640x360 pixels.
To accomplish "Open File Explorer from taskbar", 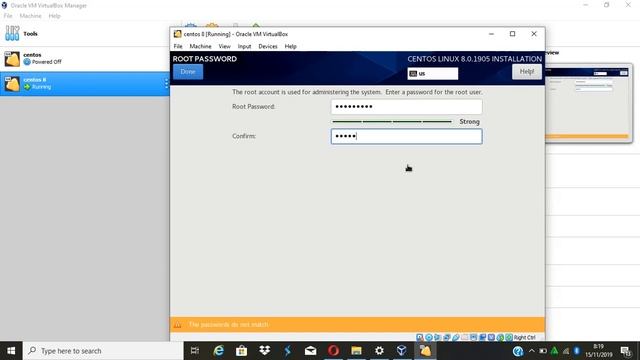I will pos(356,351).
